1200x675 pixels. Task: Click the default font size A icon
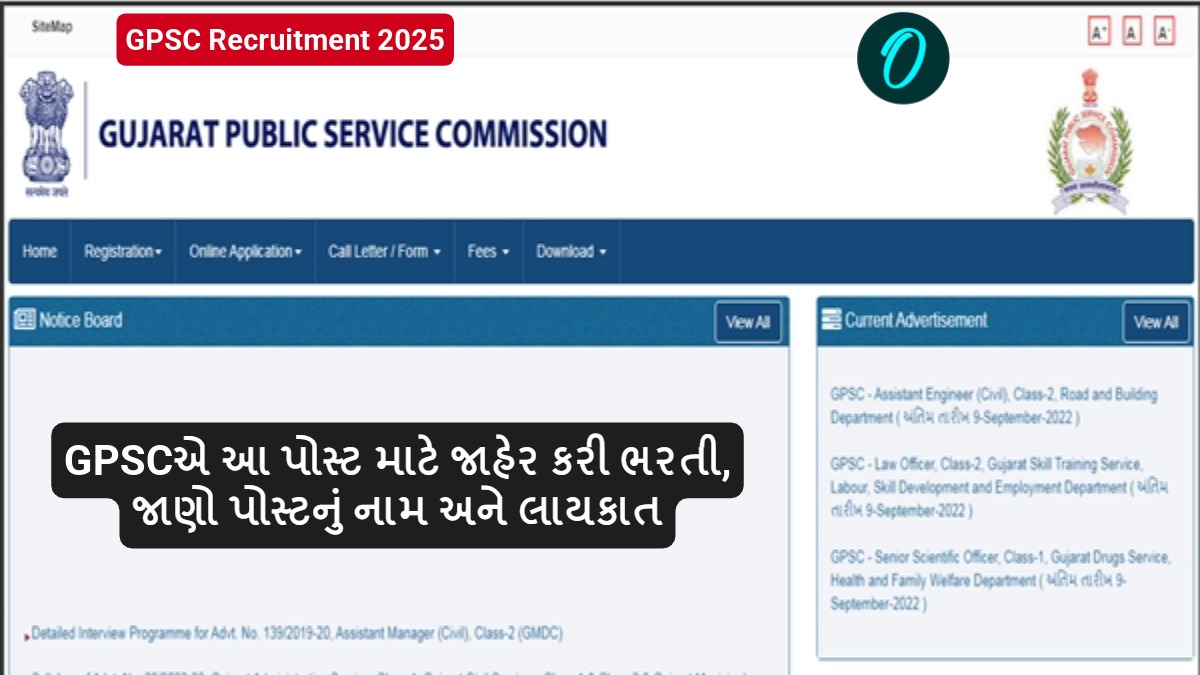coord(1132,32)
